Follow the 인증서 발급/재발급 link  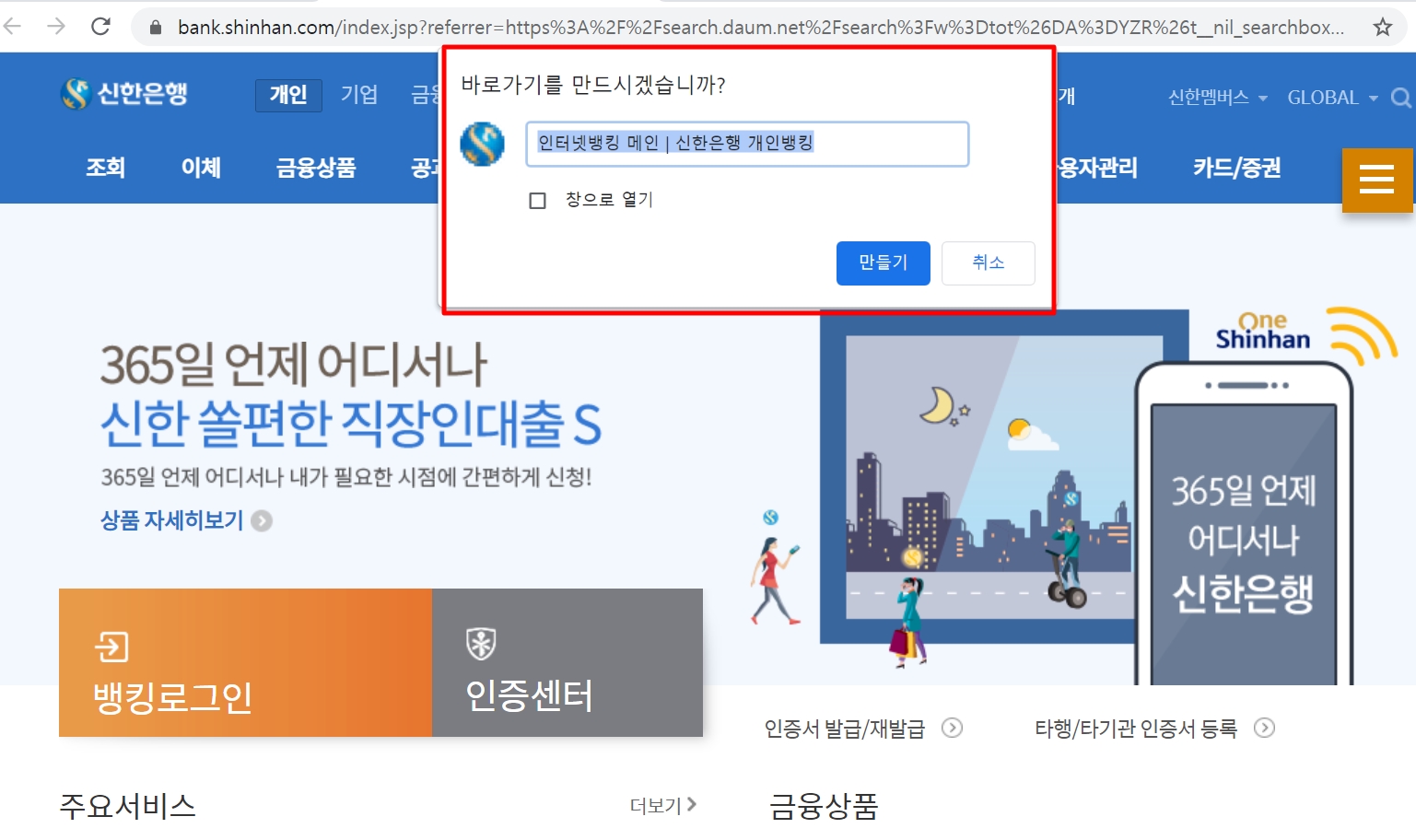[x=845, y=729]
